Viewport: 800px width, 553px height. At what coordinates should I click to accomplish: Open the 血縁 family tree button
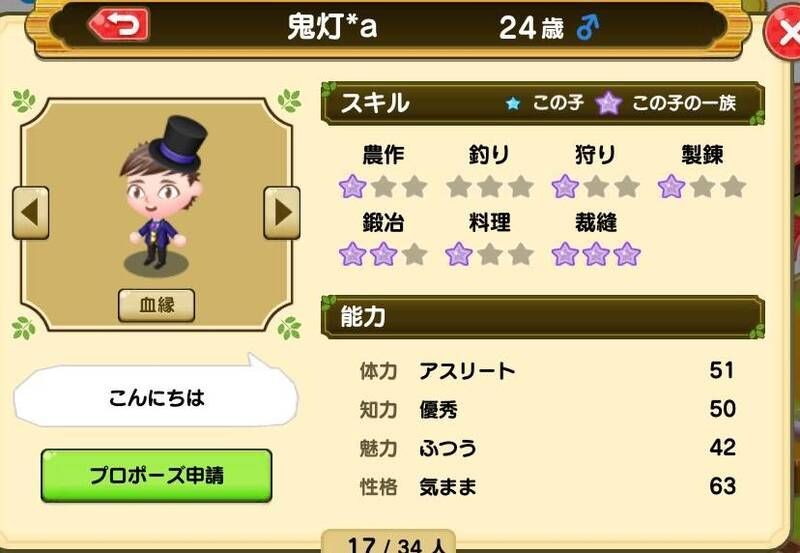pos(157,305)
